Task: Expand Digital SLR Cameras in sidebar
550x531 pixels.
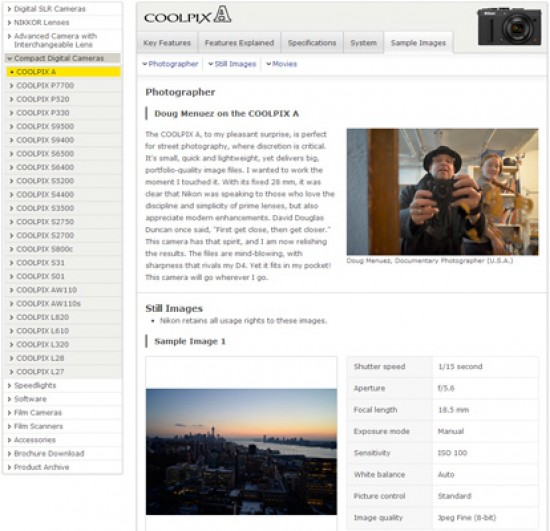Action: point(62,9)
